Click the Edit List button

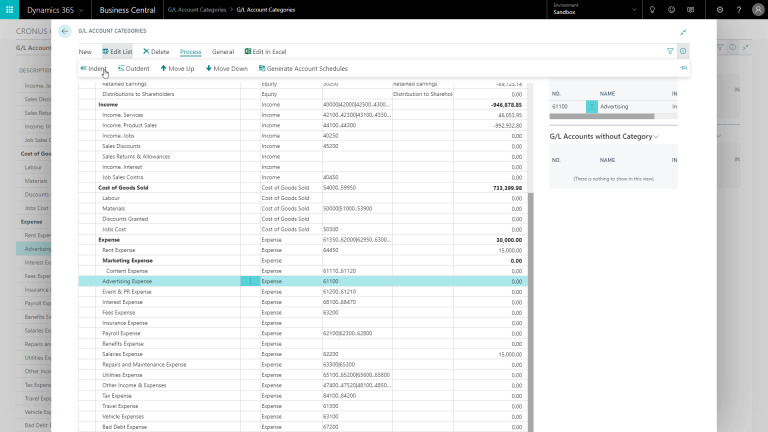point(117,51)
